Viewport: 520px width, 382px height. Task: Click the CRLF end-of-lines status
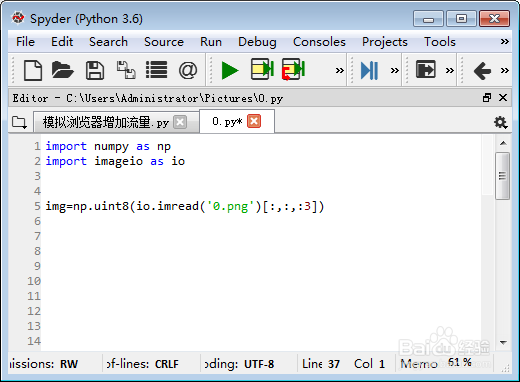pyautogui.click(x=167, y=364)
